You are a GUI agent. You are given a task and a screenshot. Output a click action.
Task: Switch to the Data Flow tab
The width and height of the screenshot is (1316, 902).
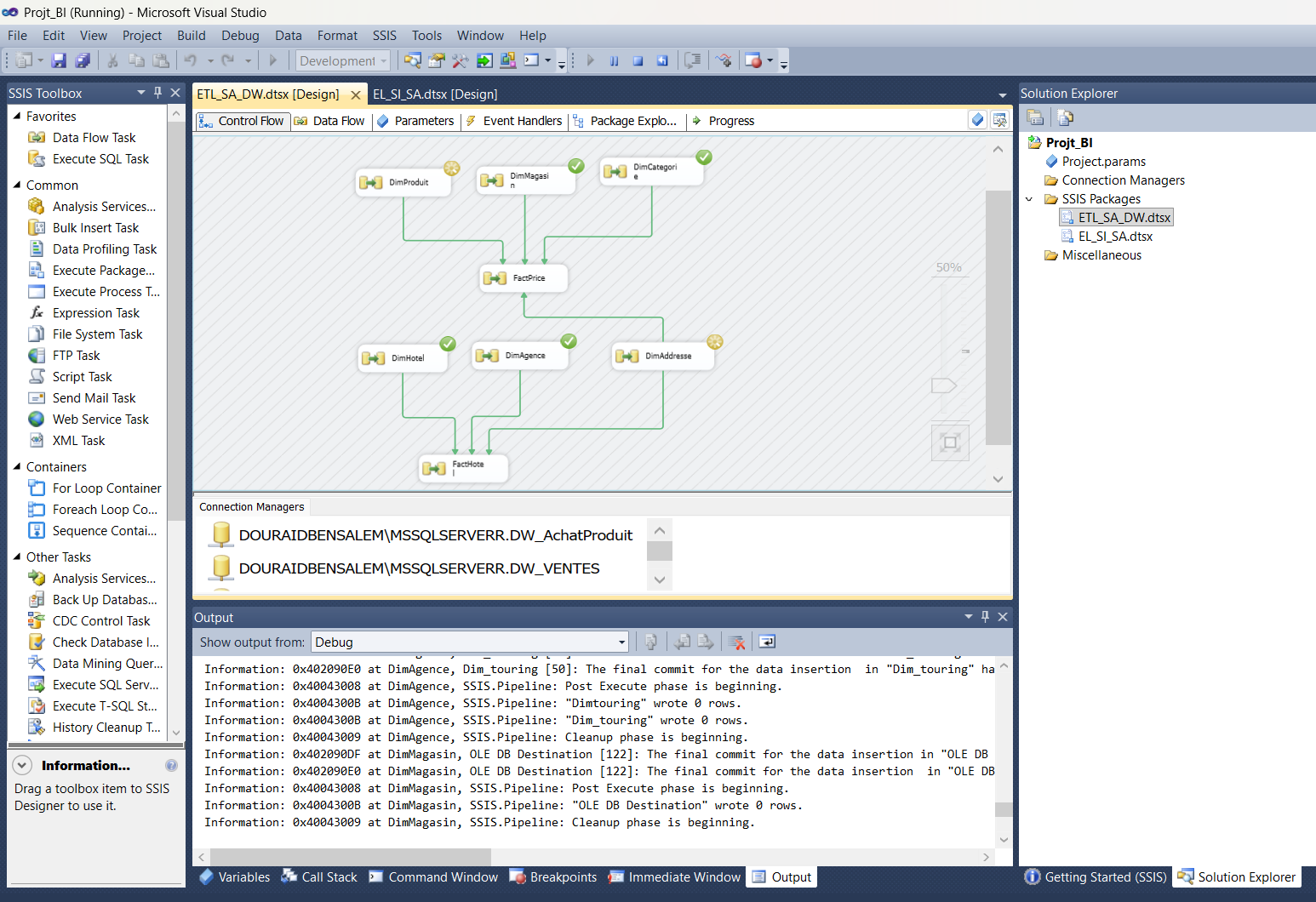329,121
